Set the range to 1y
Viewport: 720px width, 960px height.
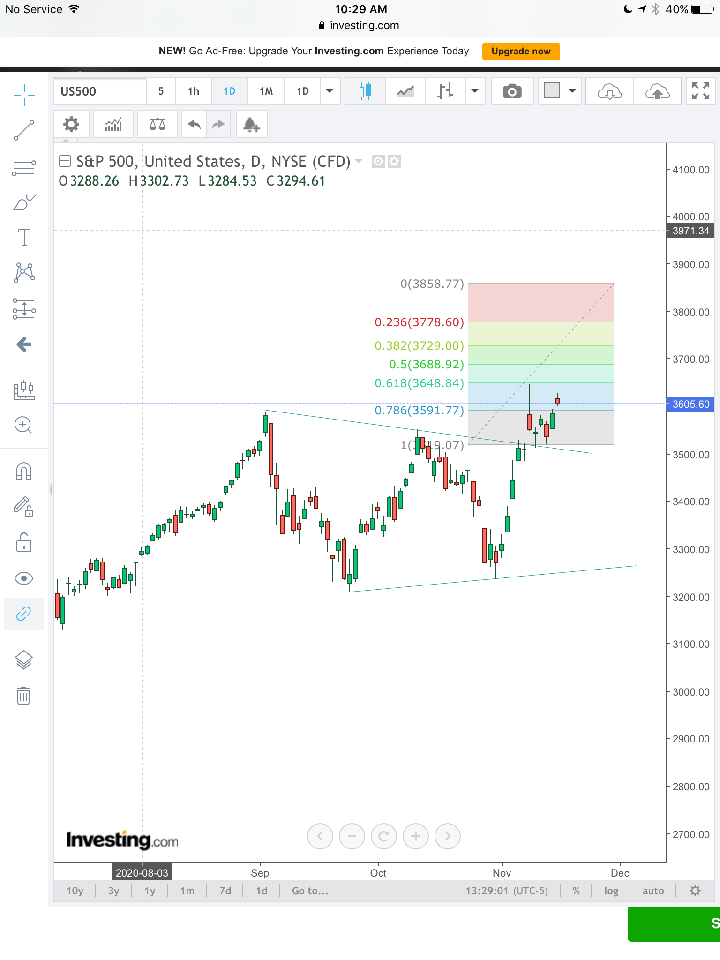pos(150,891)
